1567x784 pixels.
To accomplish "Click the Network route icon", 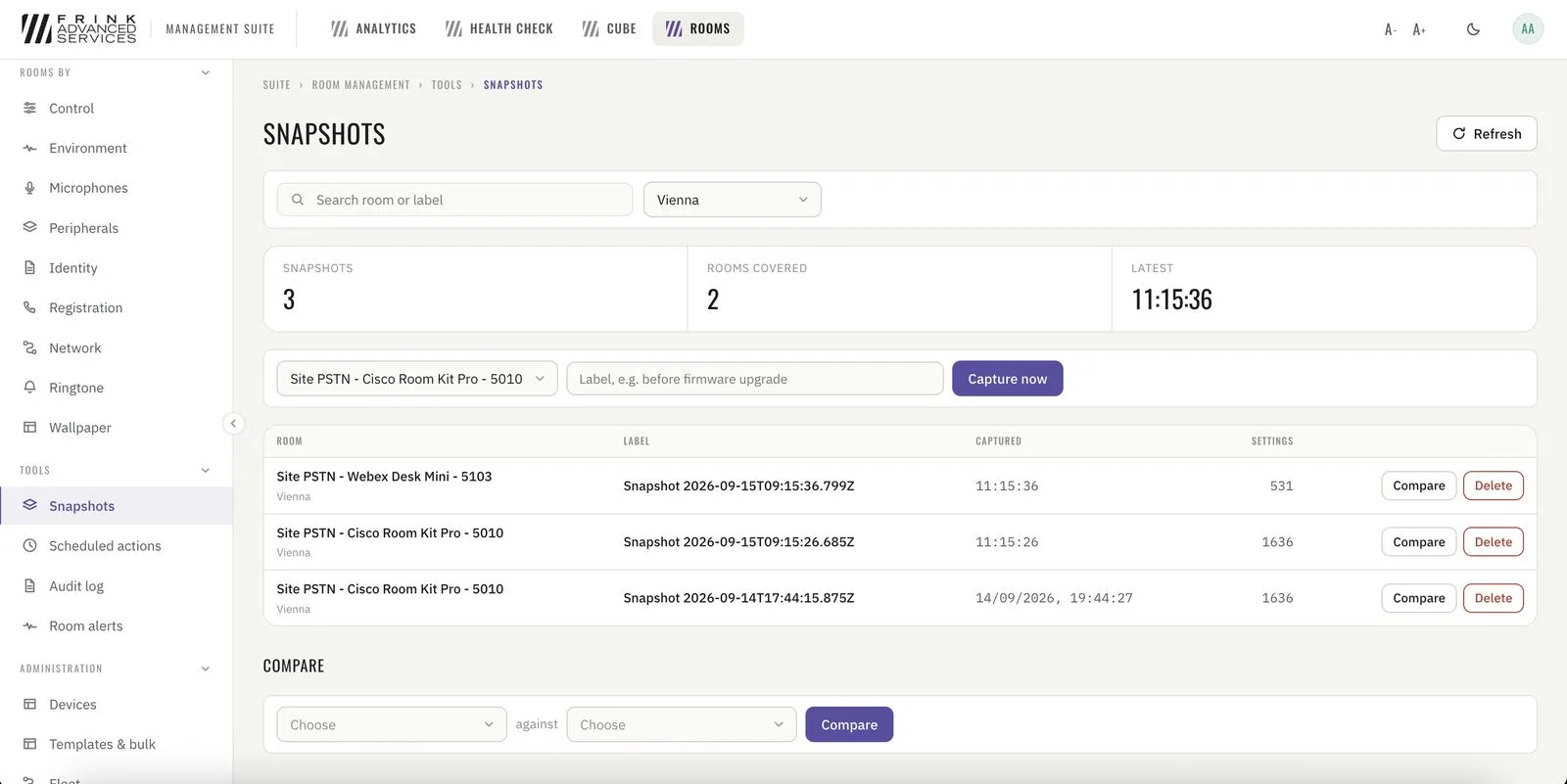I will 29,347.
